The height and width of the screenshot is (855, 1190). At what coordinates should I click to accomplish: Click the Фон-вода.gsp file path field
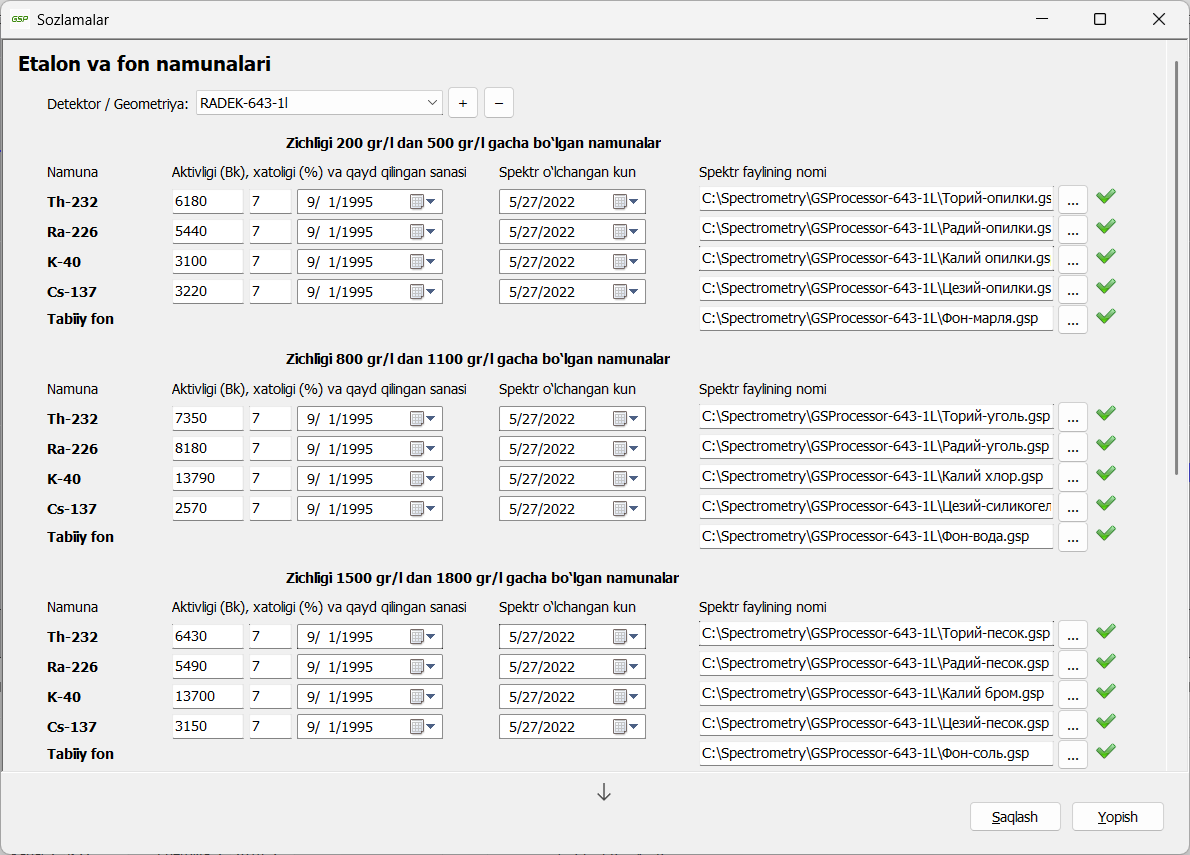coord(877,536)
